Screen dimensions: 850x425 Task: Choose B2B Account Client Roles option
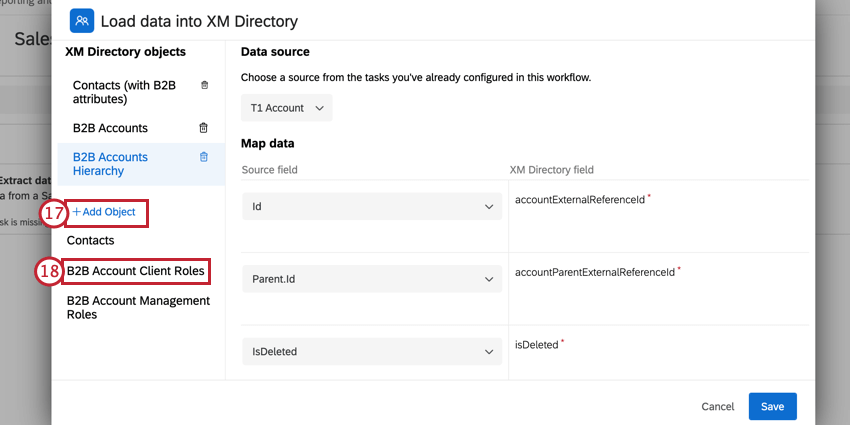click(x=136, y=271)
